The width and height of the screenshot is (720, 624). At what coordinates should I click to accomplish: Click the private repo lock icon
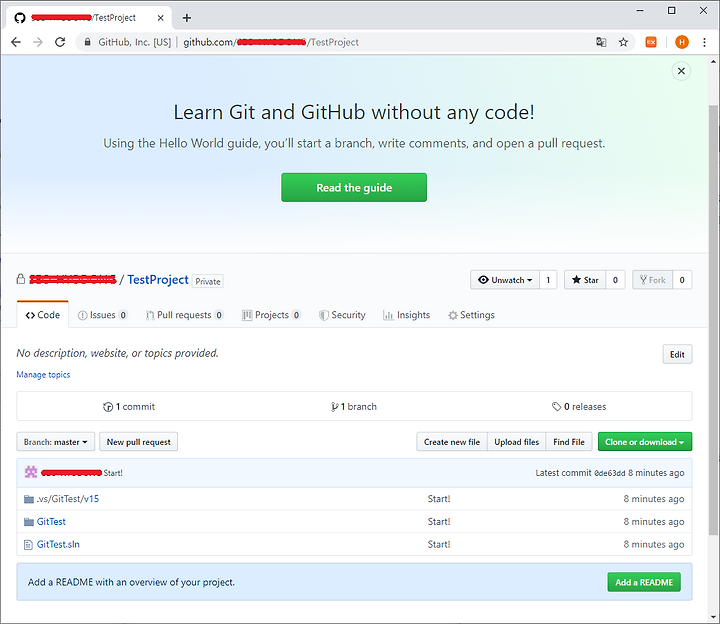pyautogui.click(x=21, y=279)
